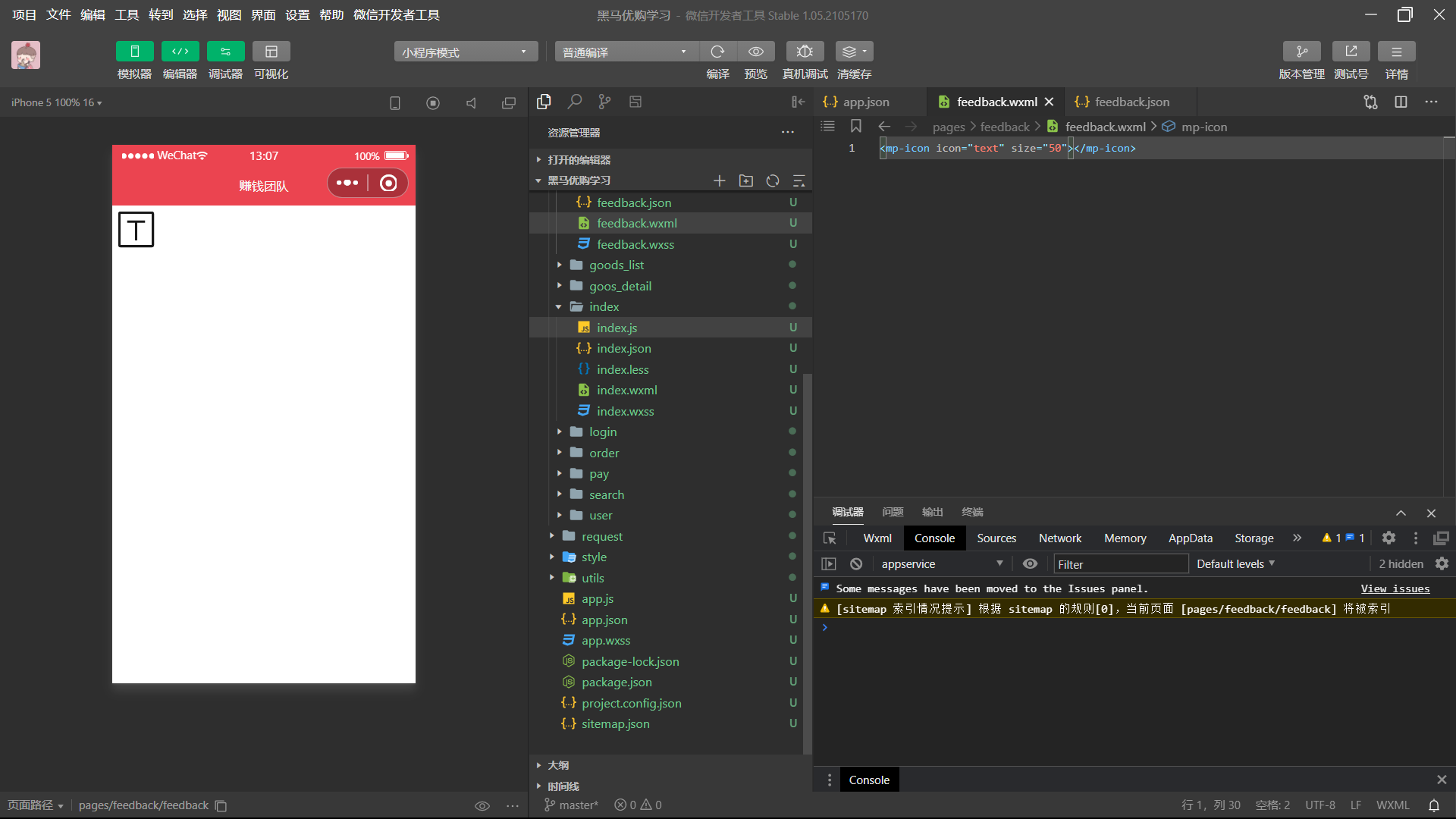Open the search icon in explorer sidebar
Image resolution: width=1456 pixels, height=819 pixels.
(x=575, y=102)
